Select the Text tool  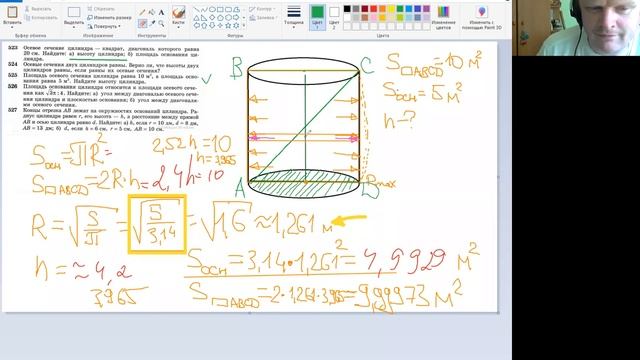pos(161,12)
